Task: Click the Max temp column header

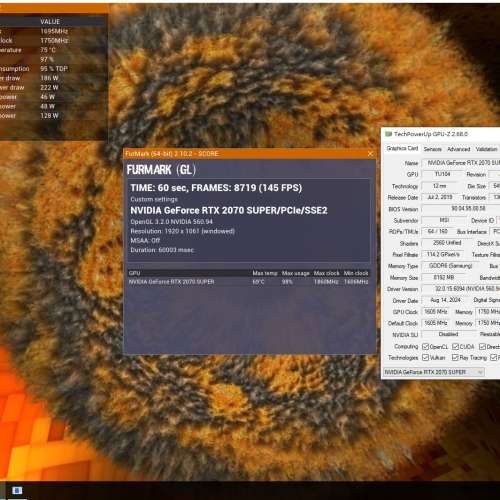Action: tap(265, 273)
